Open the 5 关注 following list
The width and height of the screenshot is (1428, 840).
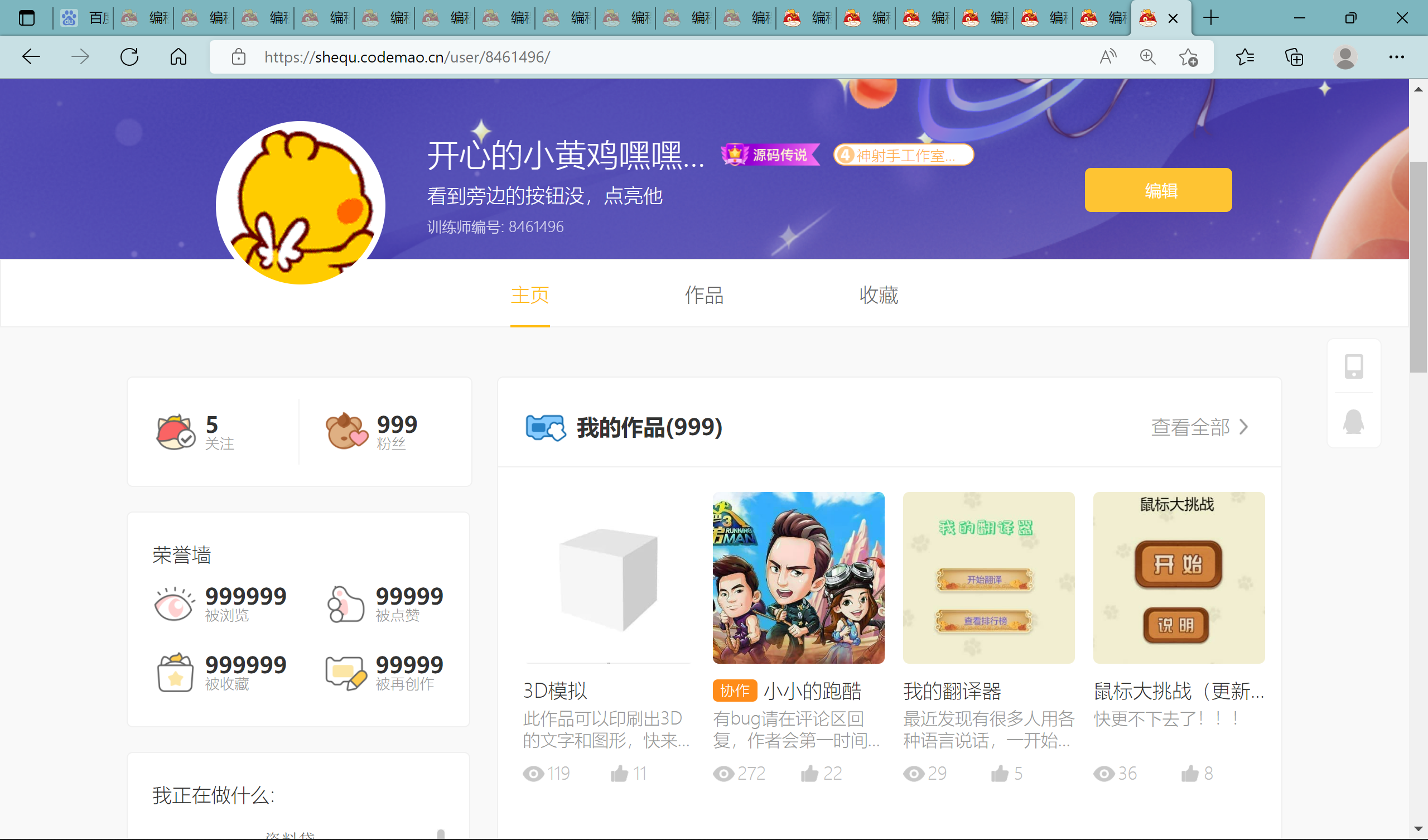tap(195, 431)
